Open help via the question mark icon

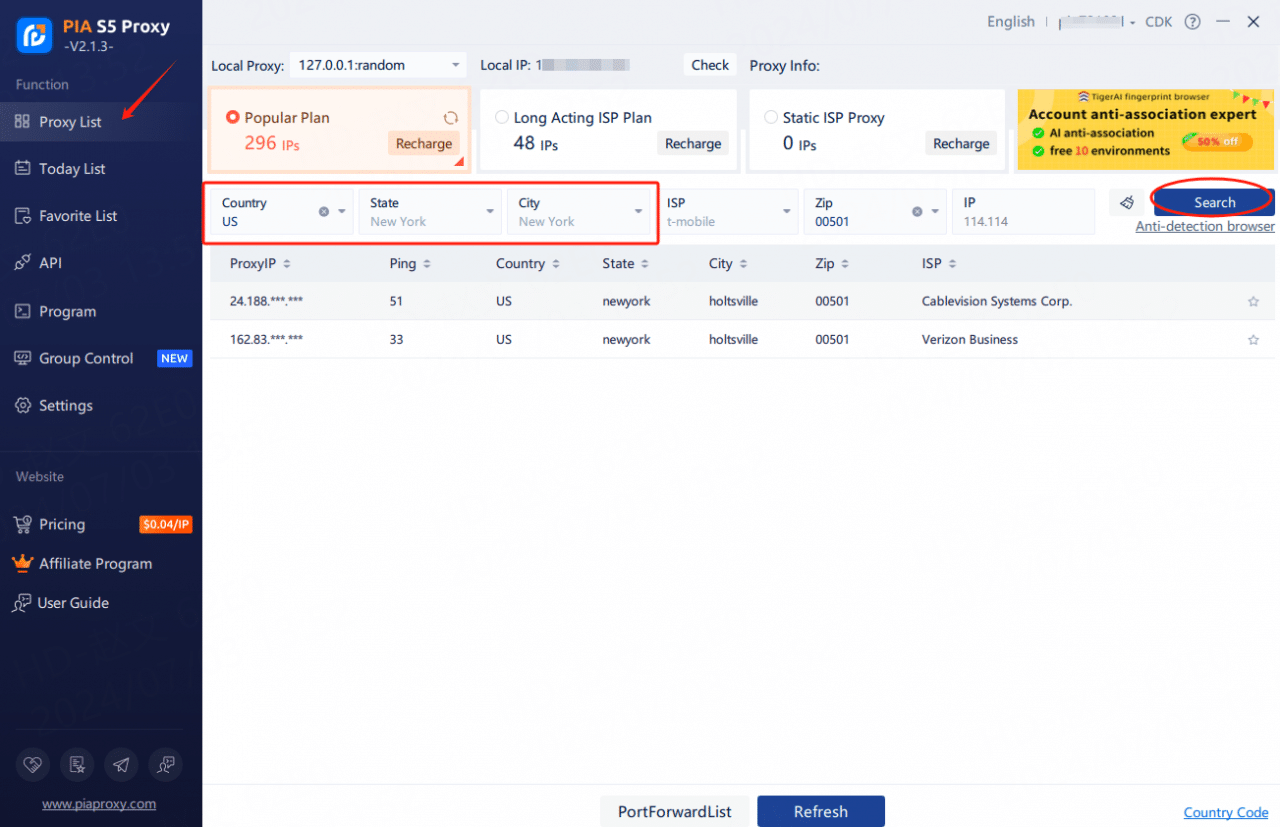click(1192, 22)
